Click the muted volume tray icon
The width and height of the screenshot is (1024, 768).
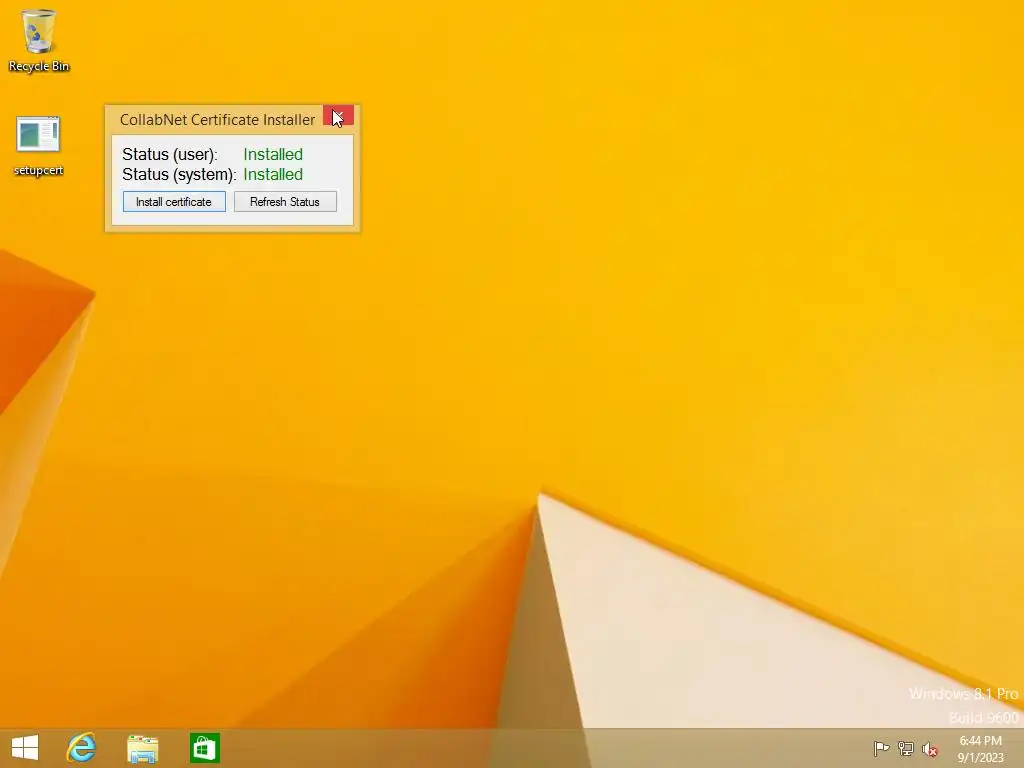pyautogui.click(x=929, y=749)
